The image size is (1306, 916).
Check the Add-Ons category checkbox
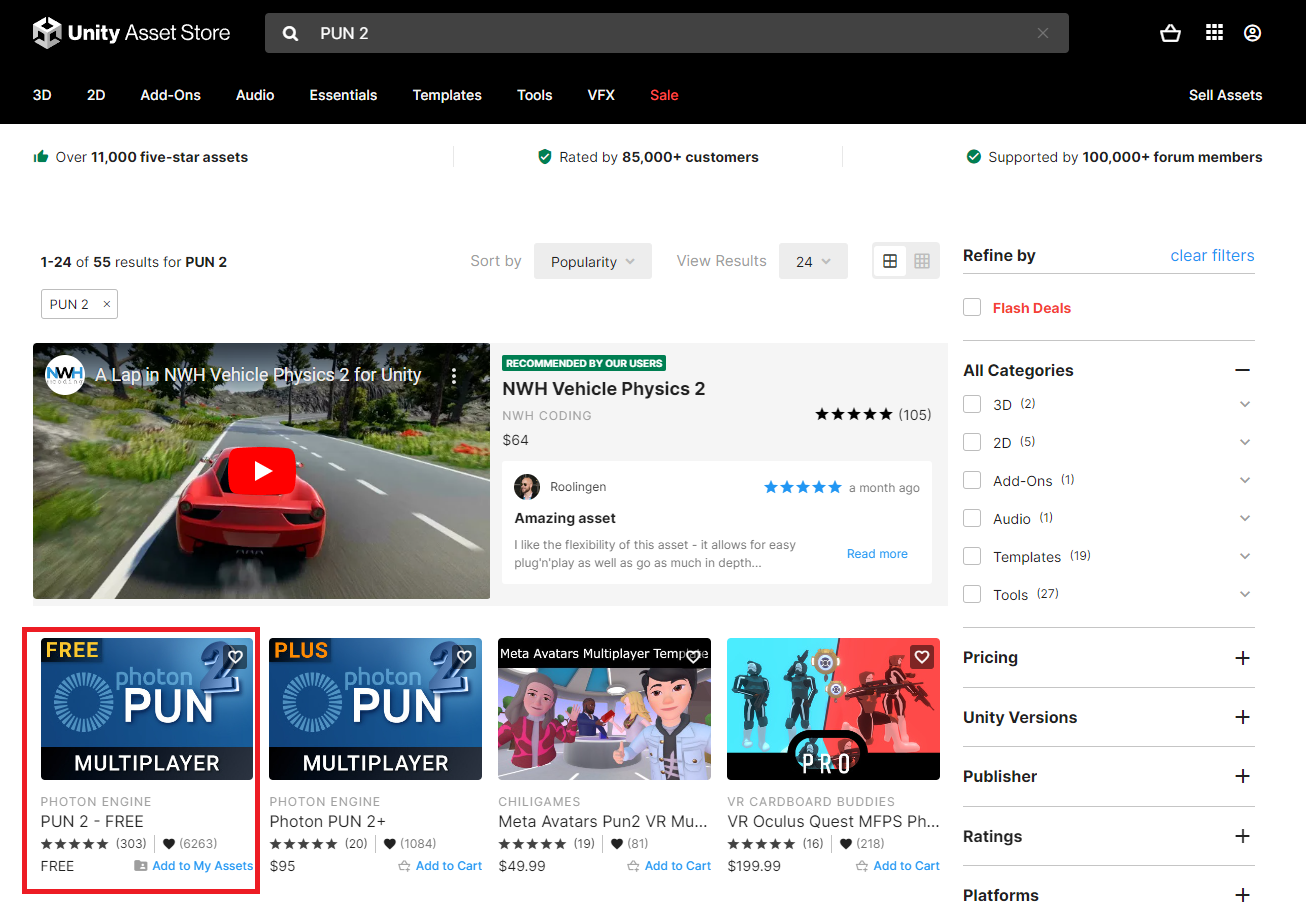click(x=972, y=480)
